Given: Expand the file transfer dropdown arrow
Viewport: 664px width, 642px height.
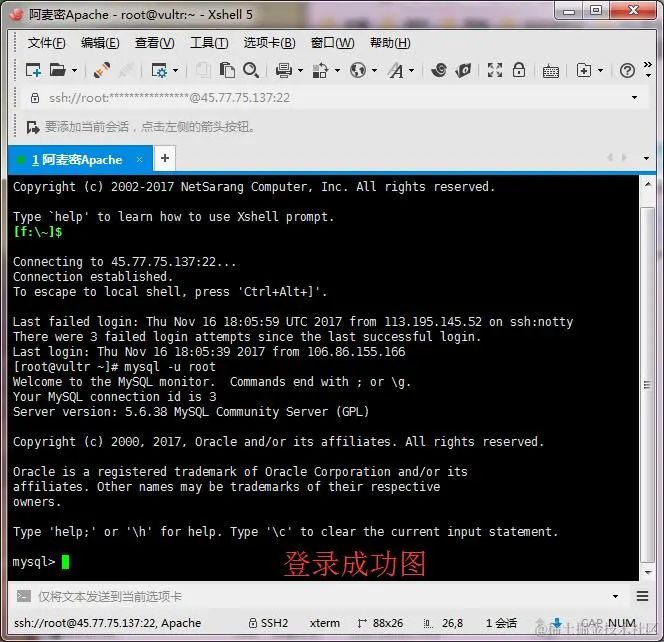Looking at the screenshot, I should point(337,70).
